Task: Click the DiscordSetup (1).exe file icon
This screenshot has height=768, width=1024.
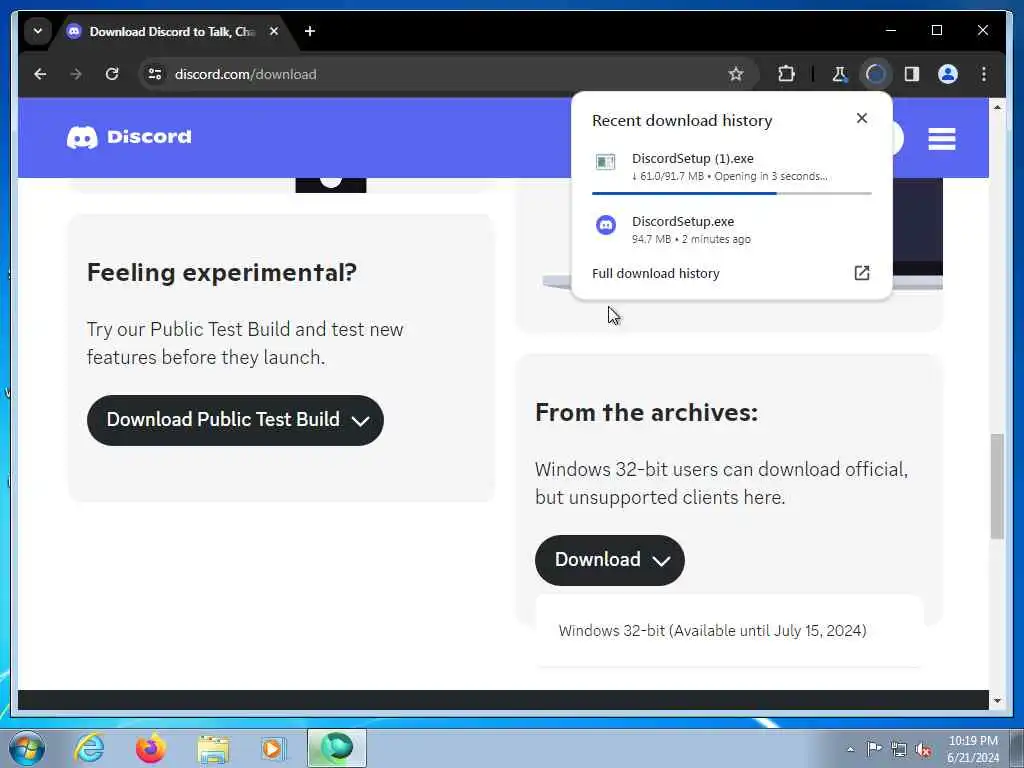Action: tap(605, 162)
